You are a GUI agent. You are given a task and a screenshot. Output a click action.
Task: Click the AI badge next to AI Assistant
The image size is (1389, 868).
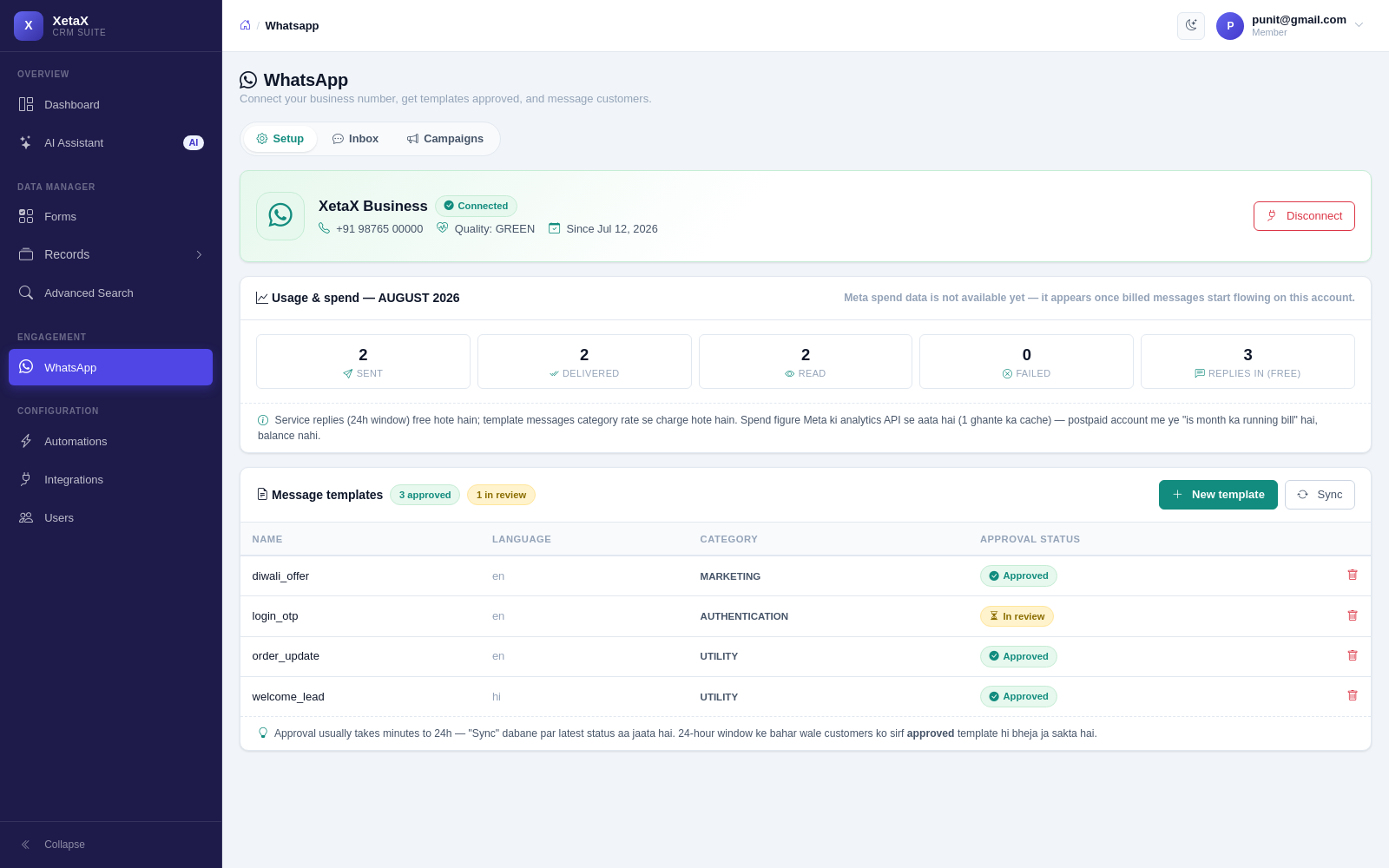tap(194, 142)
